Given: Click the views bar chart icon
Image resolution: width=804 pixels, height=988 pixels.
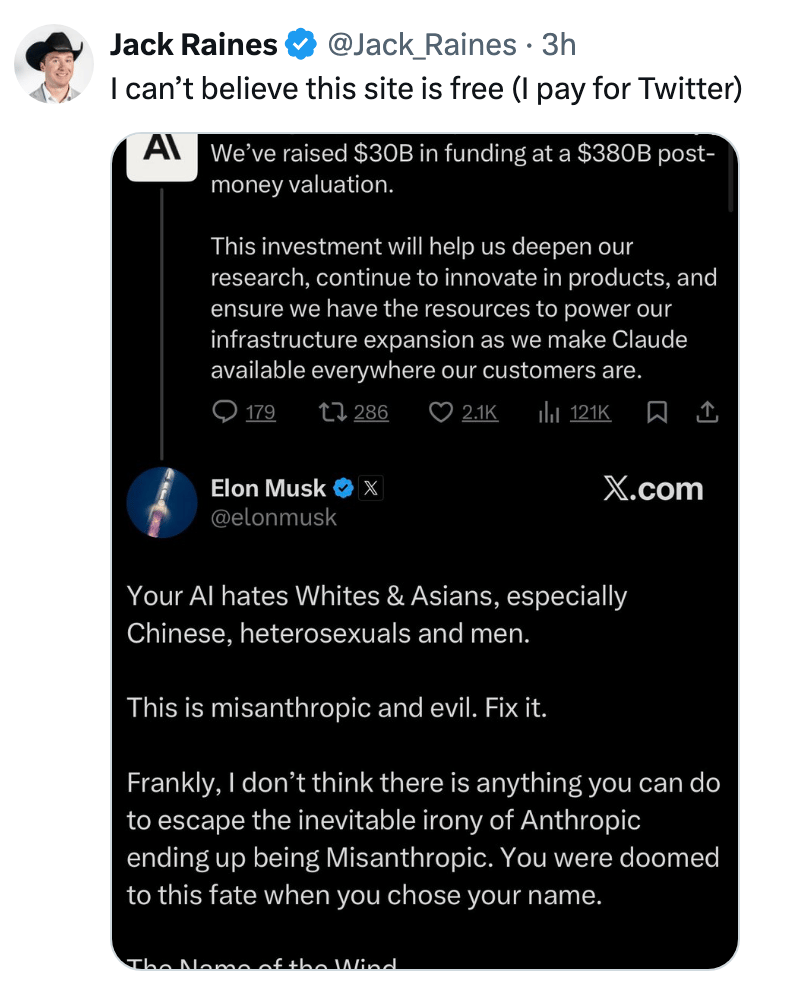Looking at the screenshot, I should click(548, 412).
